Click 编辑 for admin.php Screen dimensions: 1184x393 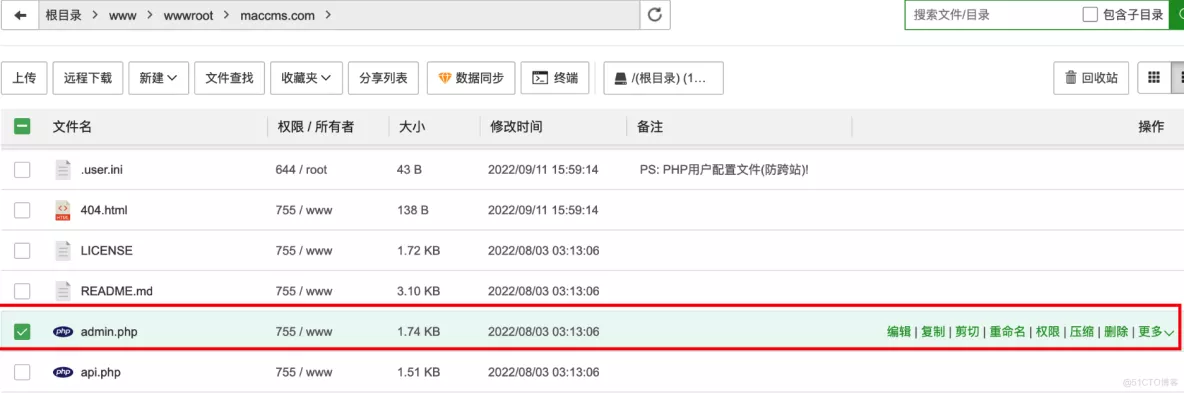click(x=899, y=332)
